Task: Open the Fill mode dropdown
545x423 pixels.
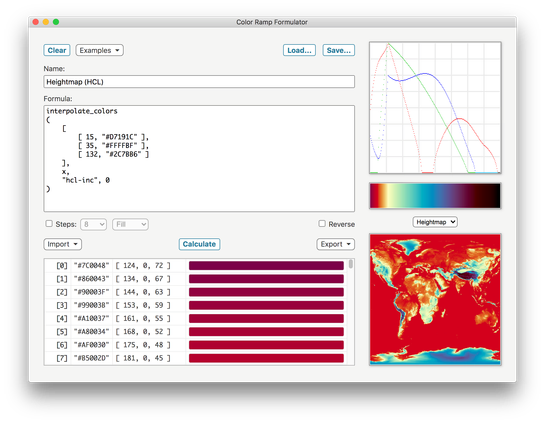Action: 130,224
